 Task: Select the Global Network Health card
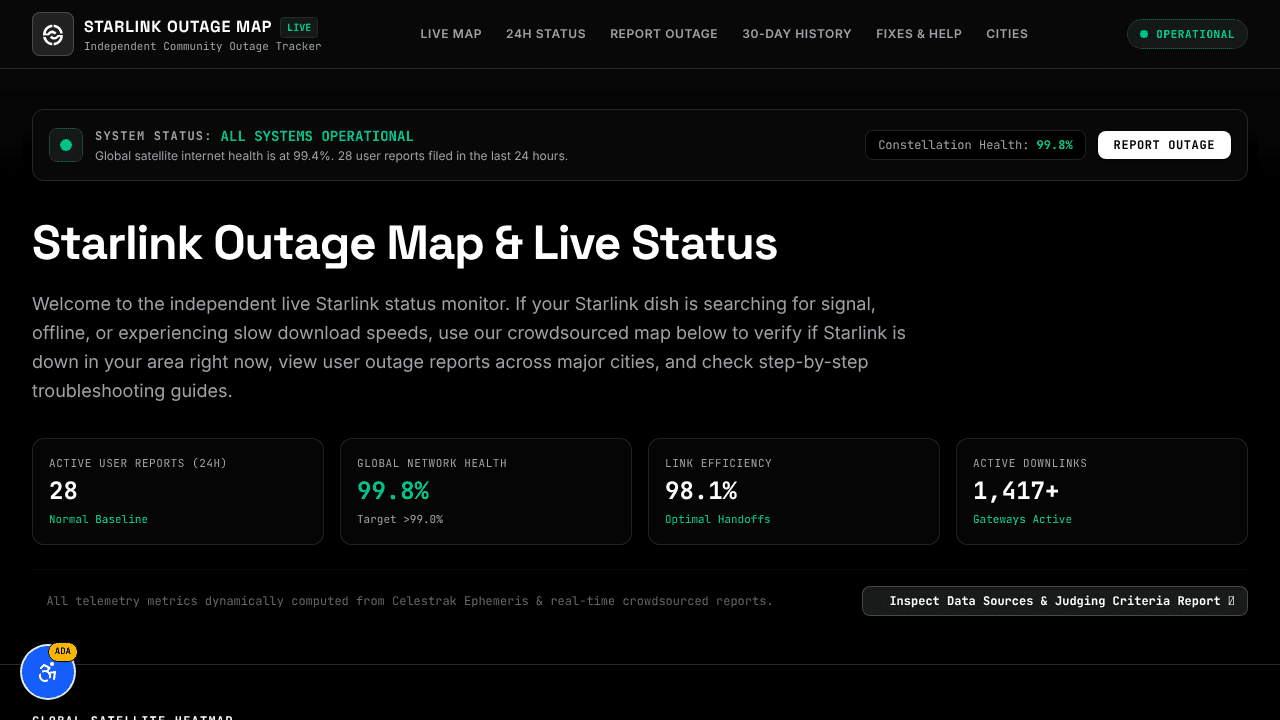coord(486,491)
